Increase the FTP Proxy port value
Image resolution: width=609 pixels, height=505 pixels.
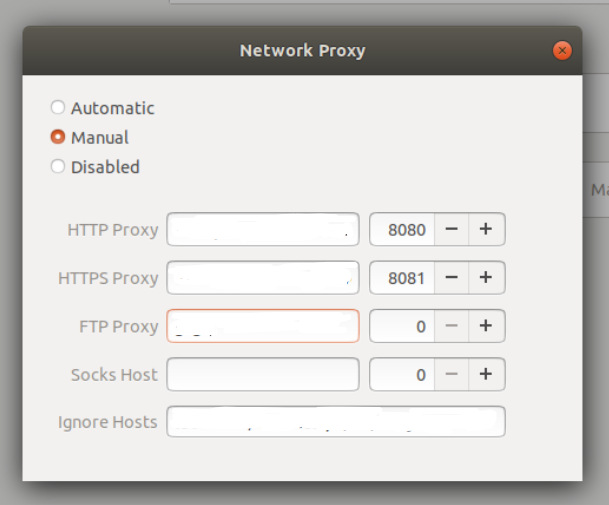tap(486, 326)
